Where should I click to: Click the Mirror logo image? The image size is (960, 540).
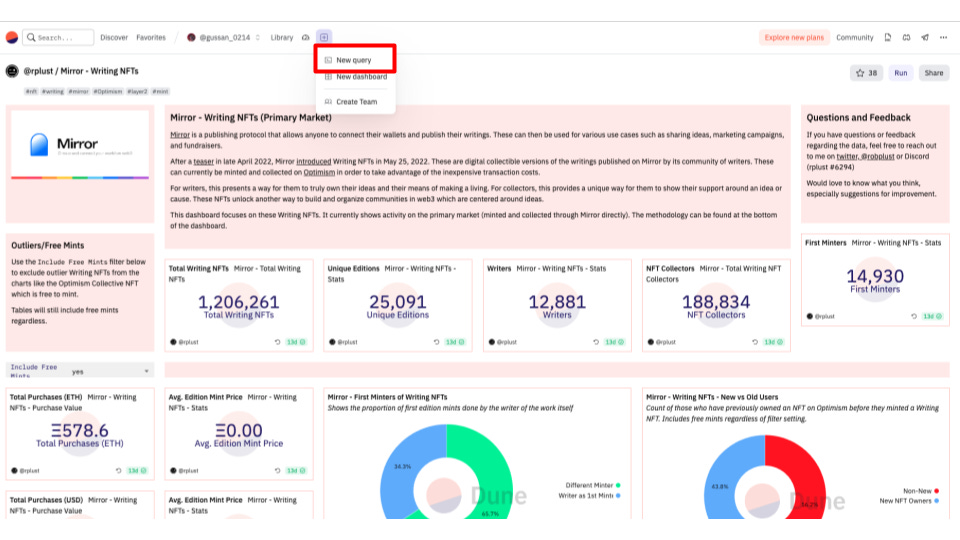[80, 144]
